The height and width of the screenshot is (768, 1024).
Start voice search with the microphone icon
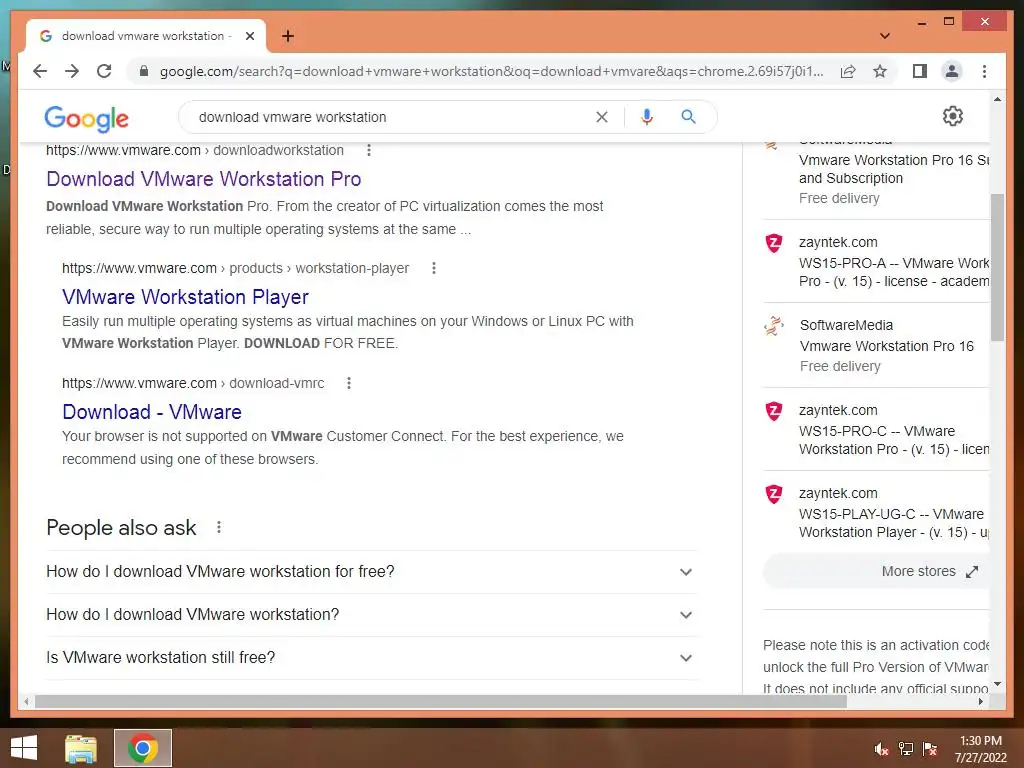pos(647,117)
